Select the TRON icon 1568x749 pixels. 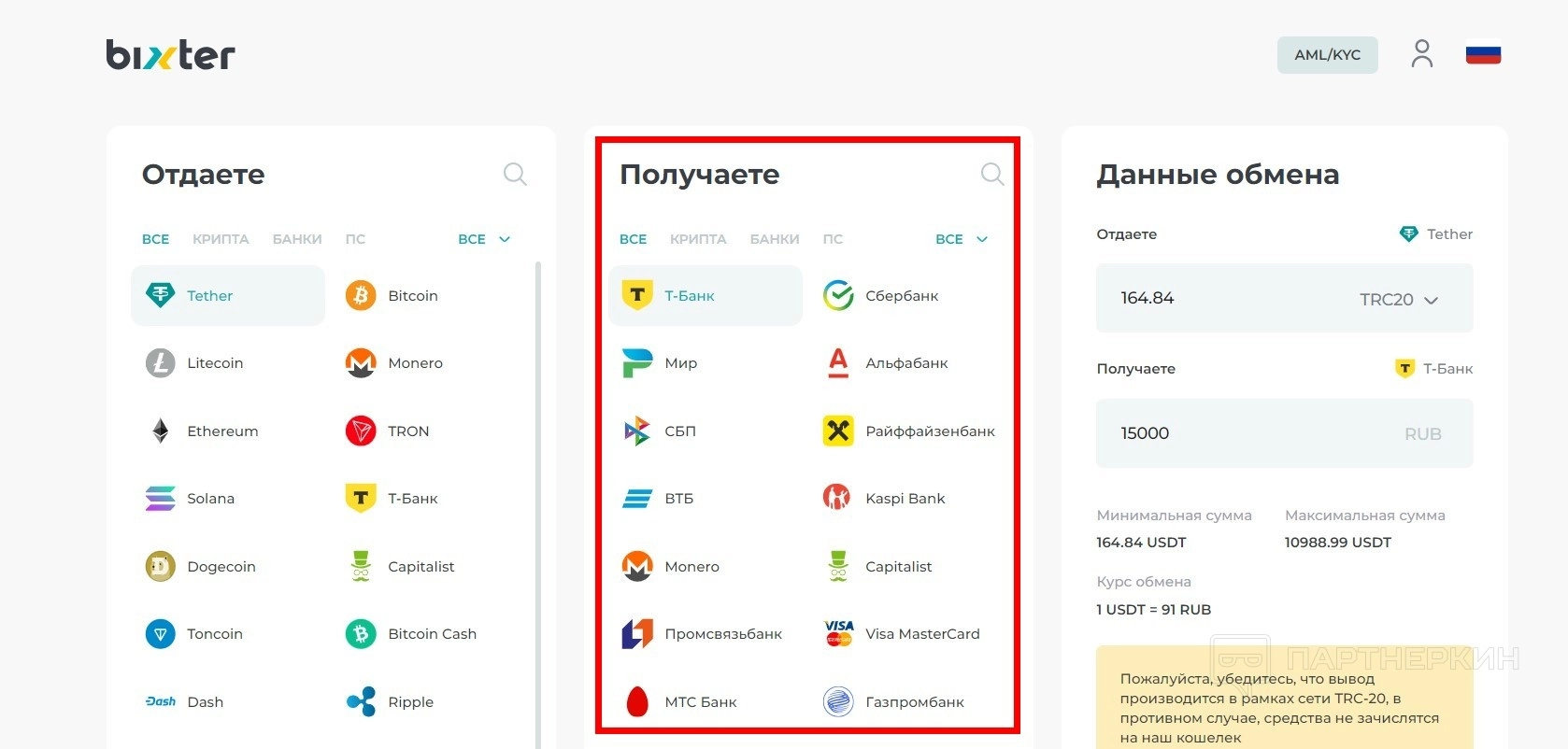point(361,431)
